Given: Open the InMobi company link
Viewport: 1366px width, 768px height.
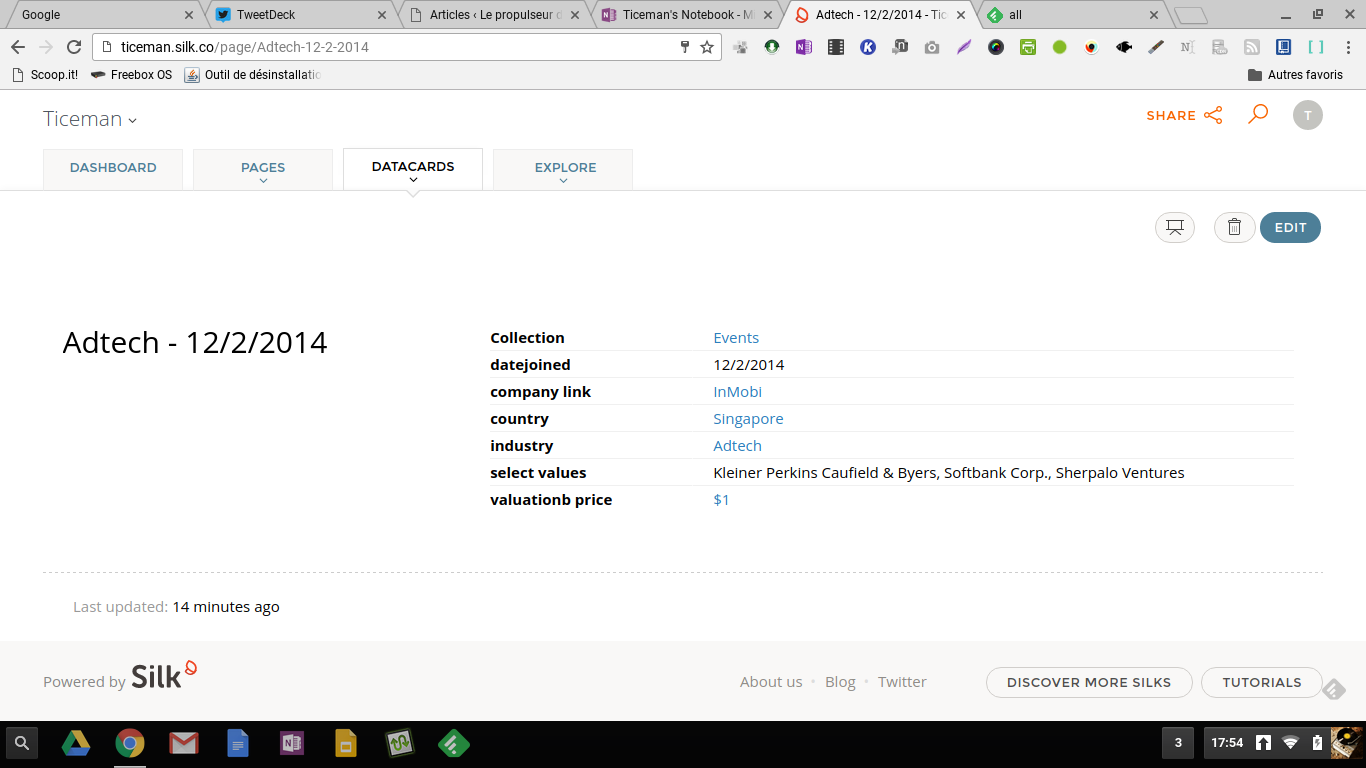Looking at the screenshot, I should 738,392.
